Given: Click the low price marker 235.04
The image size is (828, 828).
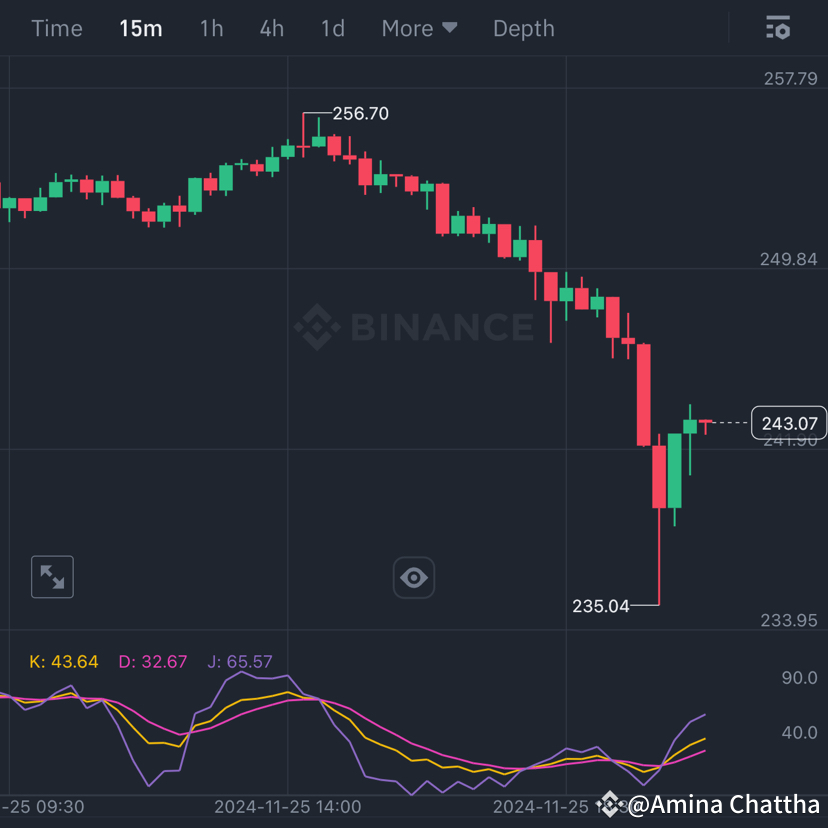Looking at the screenshot, I should pyautogui.click(x=601, y=606).
